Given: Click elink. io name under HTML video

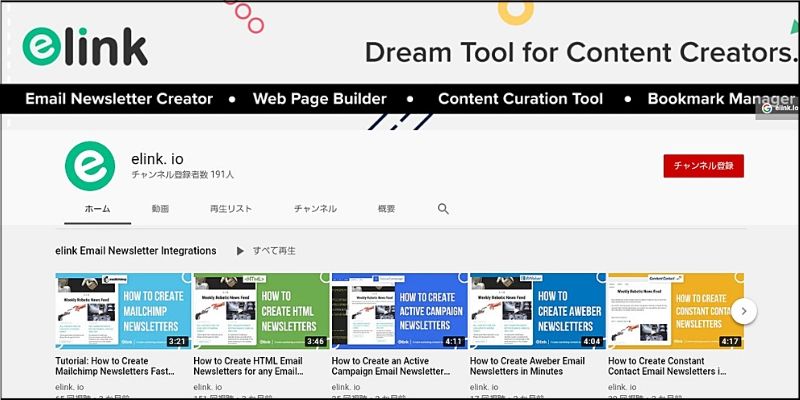Looking at the screenshot, I should point(208,387).
